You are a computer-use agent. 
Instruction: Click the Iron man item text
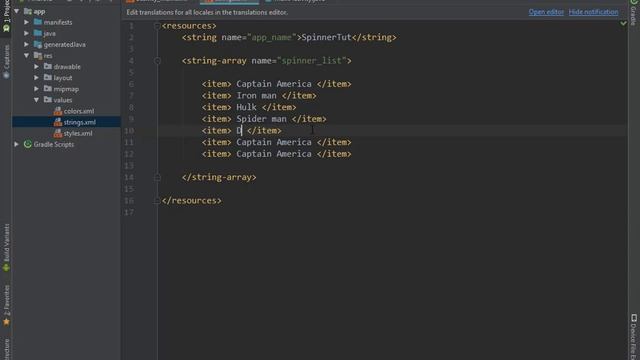pos(256,96)
